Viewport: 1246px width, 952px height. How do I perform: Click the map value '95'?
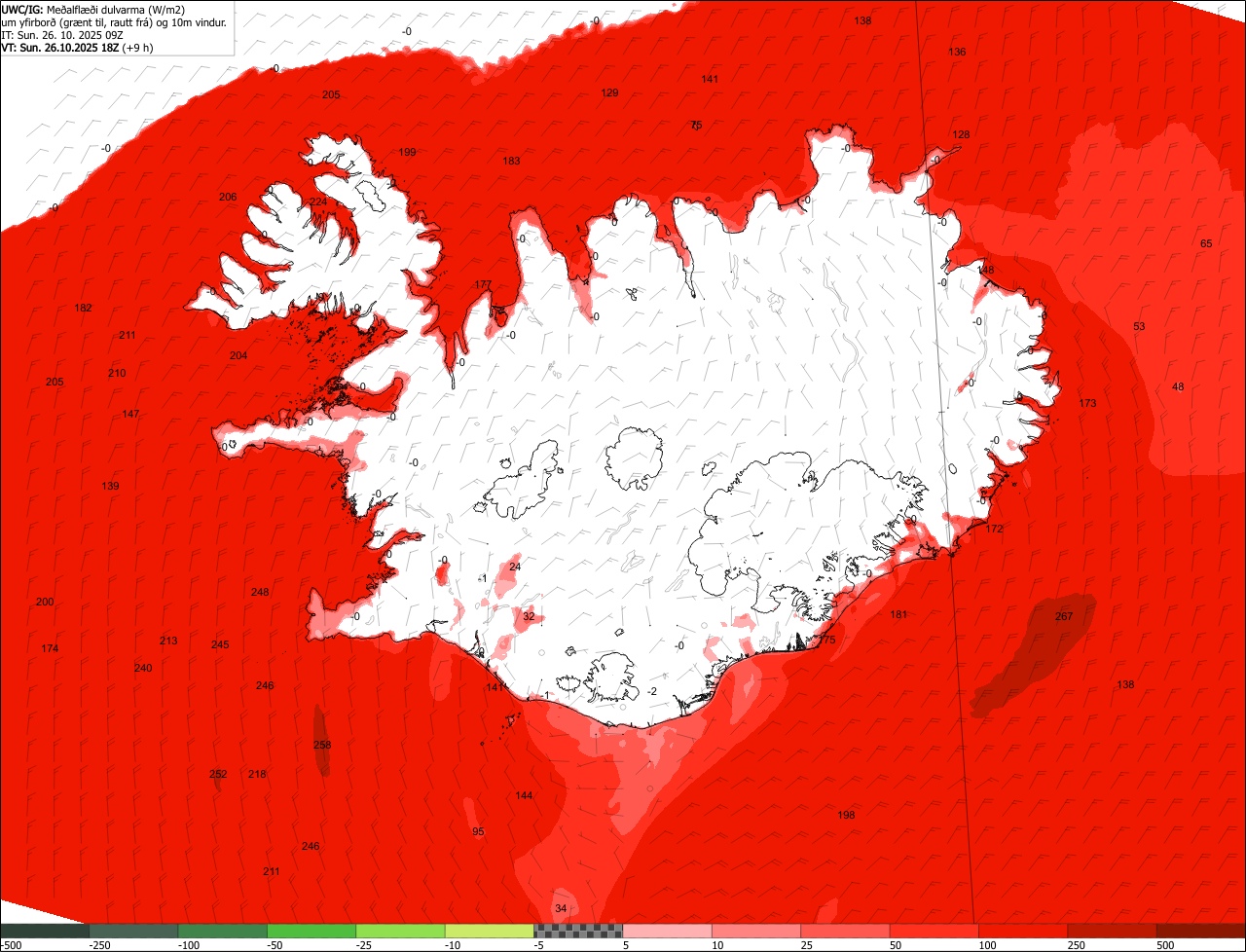click(x=478, y=832)
